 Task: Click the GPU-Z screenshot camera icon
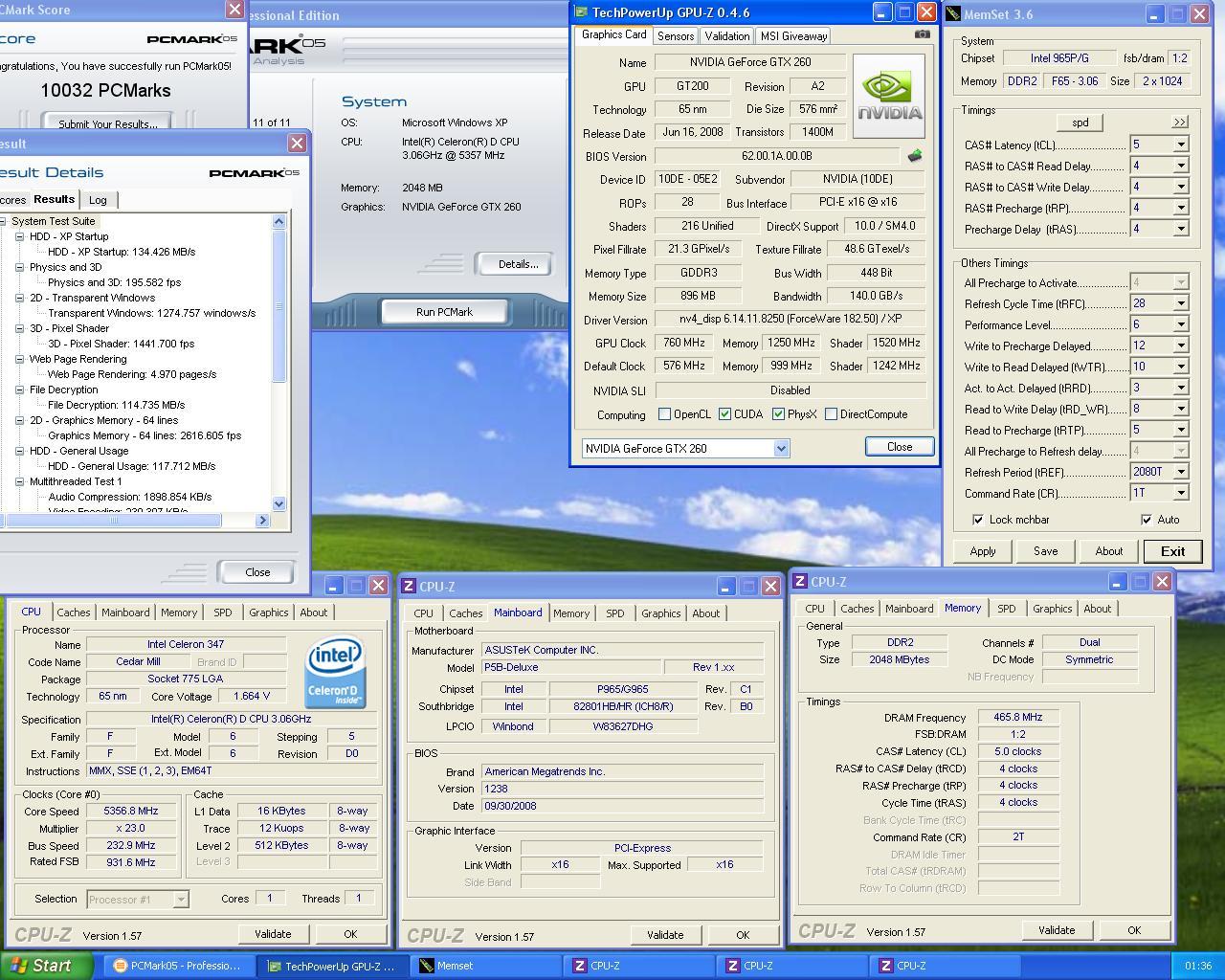pos(922,34)
